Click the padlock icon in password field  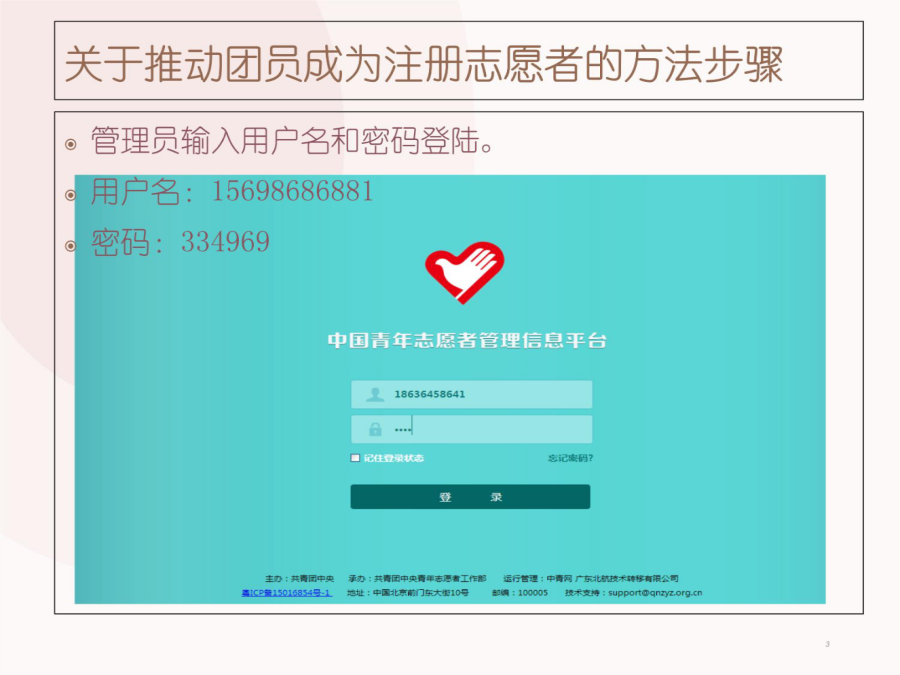pos(375,429)
